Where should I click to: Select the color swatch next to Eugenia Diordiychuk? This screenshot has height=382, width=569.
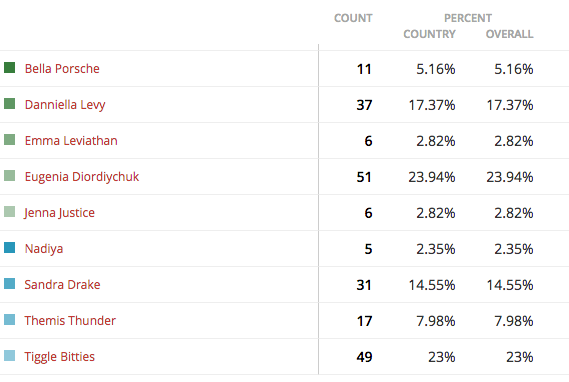pyautogui.click(x=9, y=176)
